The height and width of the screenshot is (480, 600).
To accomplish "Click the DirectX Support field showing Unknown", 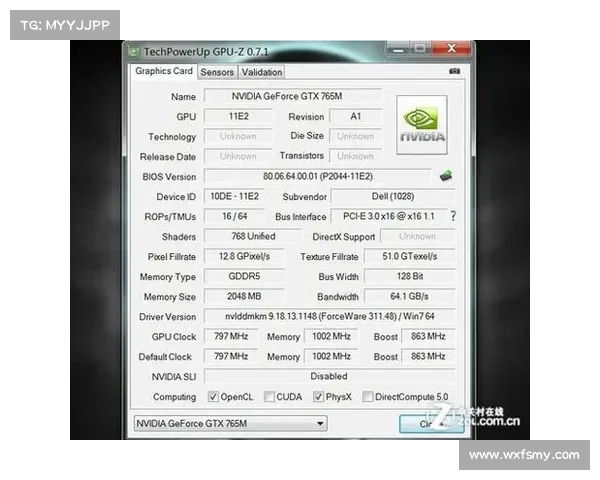I will pyautogui.click(x=417, y=236).
